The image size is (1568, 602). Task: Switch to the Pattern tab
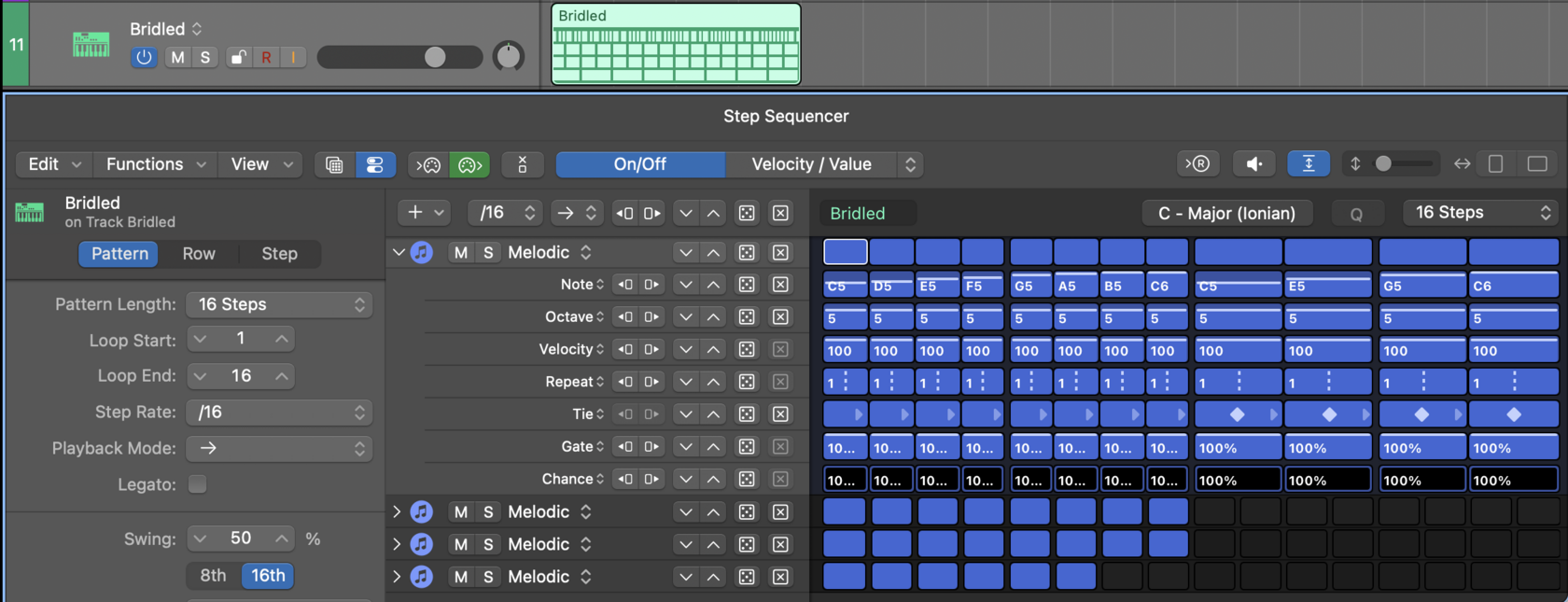[119, 254]
